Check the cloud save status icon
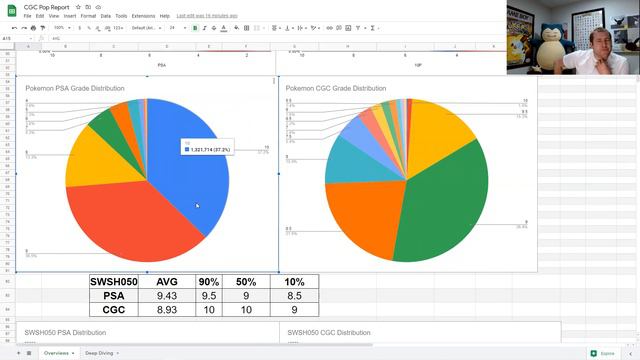Viewport: 640px width, 360px height. click(98, 7)
